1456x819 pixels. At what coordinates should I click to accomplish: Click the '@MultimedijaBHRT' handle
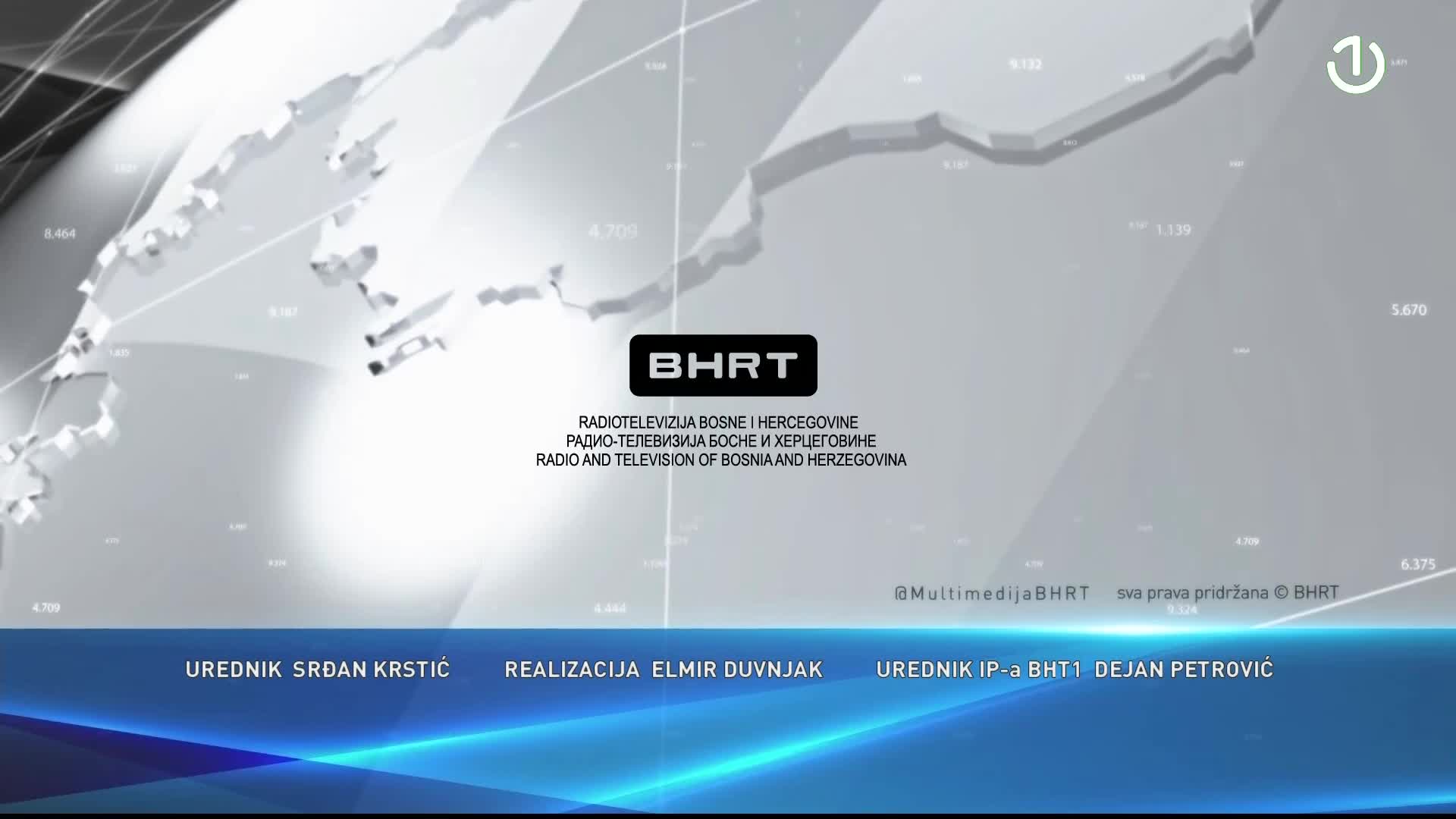pos(992,593)
